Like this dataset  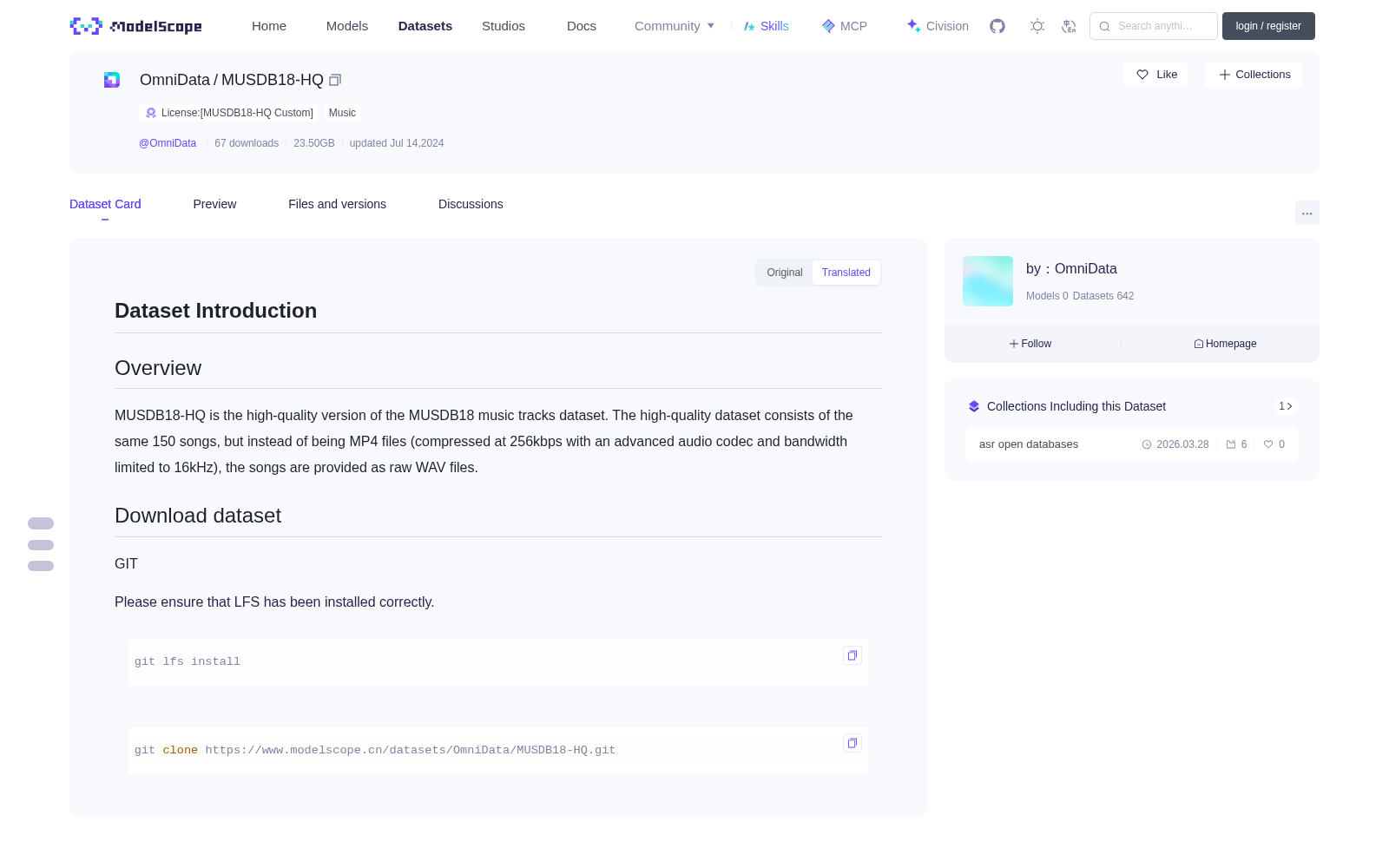click(x=1156, y=75)
